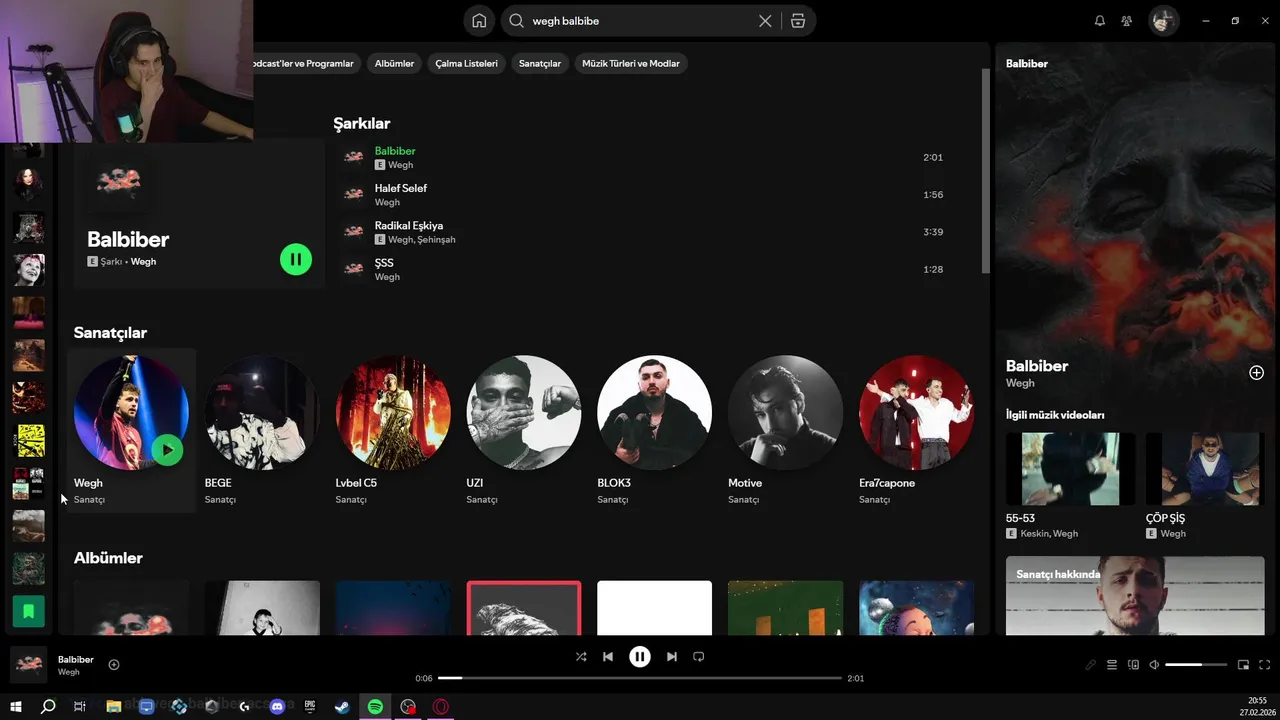
Task: Open the 55-53 music video thumbnail
Action: 1070,469
